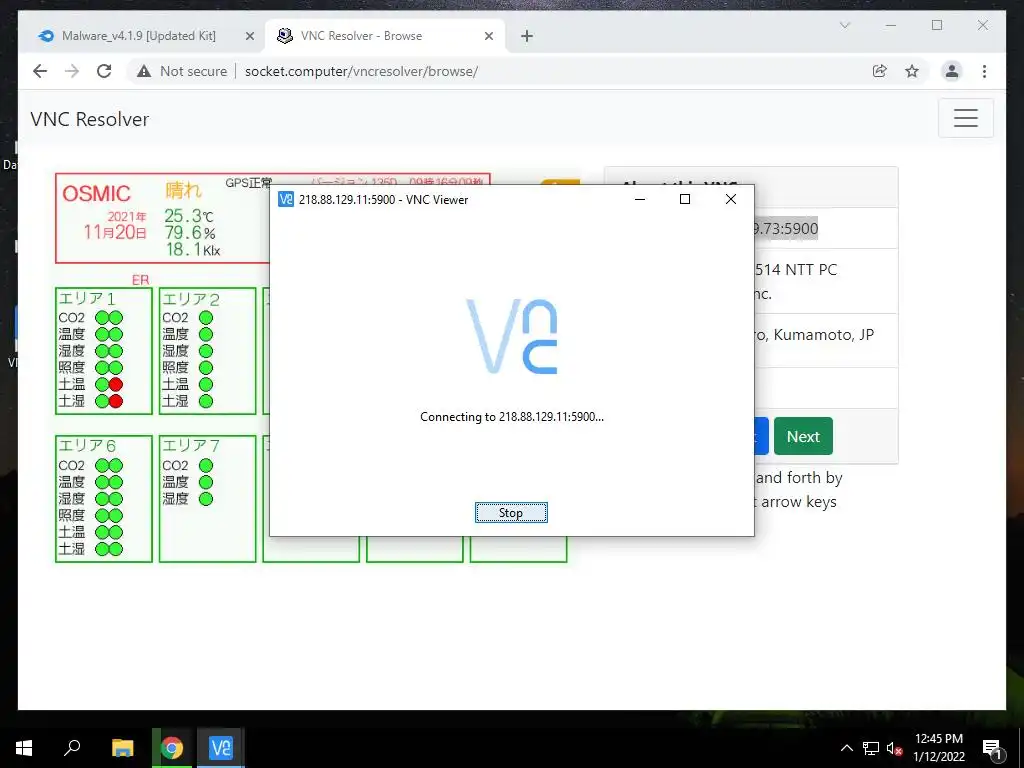
Task: Reload the VNC Resolver page
Action: pos(104,71)
